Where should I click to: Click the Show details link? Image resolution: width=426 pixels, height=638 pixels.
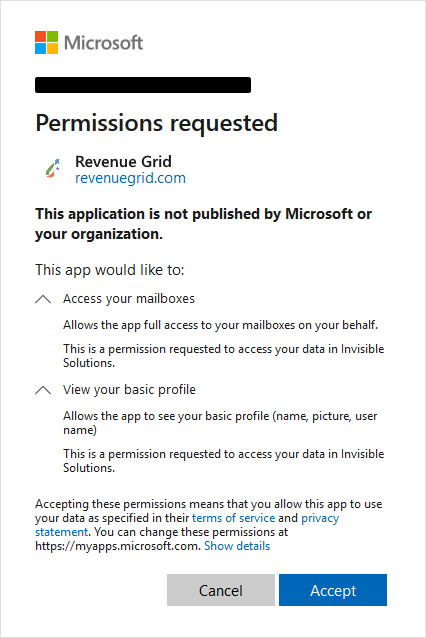pos(237,546)
